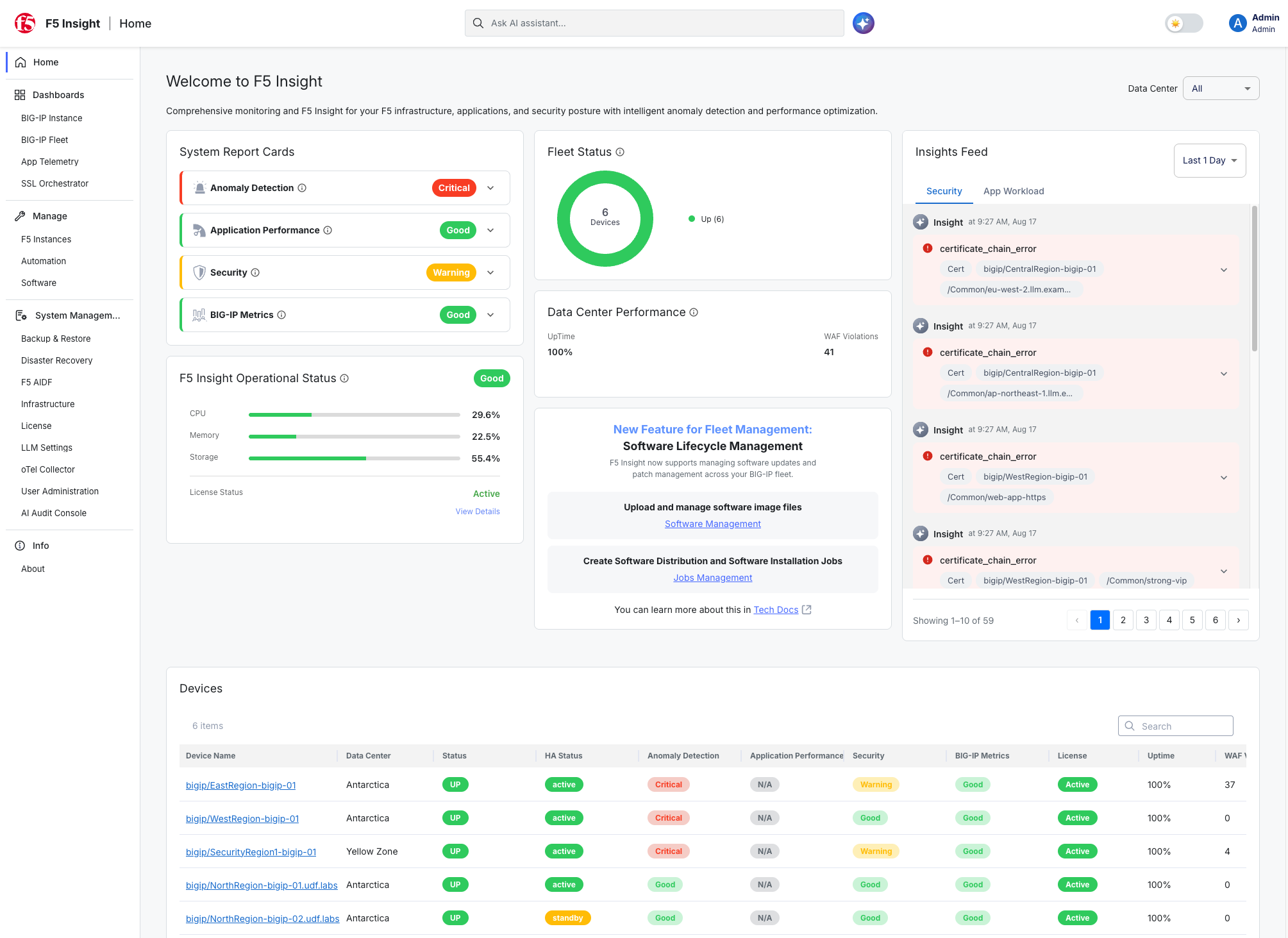Click the F5 Insight Operational Status info icon
This screenshot has height=938, width=1288.
[x=344, y=378]
